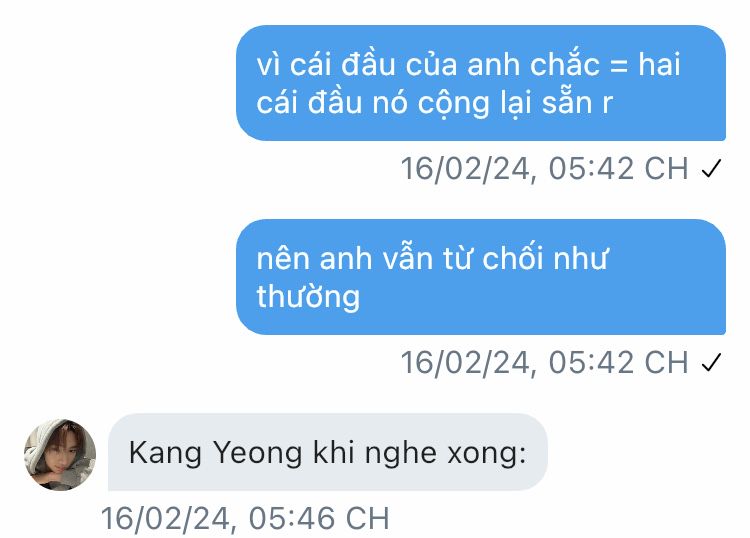Click the word 'thường' in the second message
The width and height of the screenshot is (750, 538).
click(308, 296)
